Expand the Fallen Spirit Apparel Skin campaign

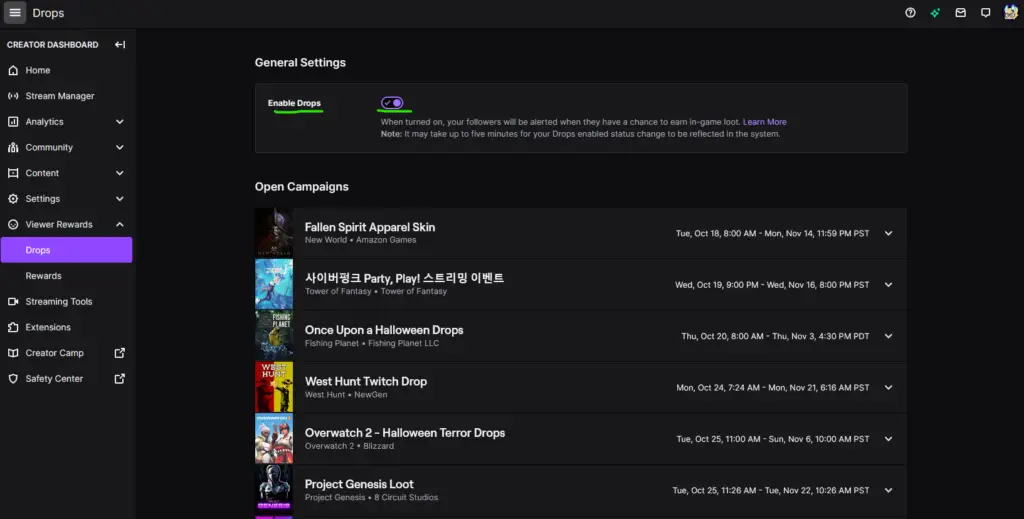click(888, 233)
